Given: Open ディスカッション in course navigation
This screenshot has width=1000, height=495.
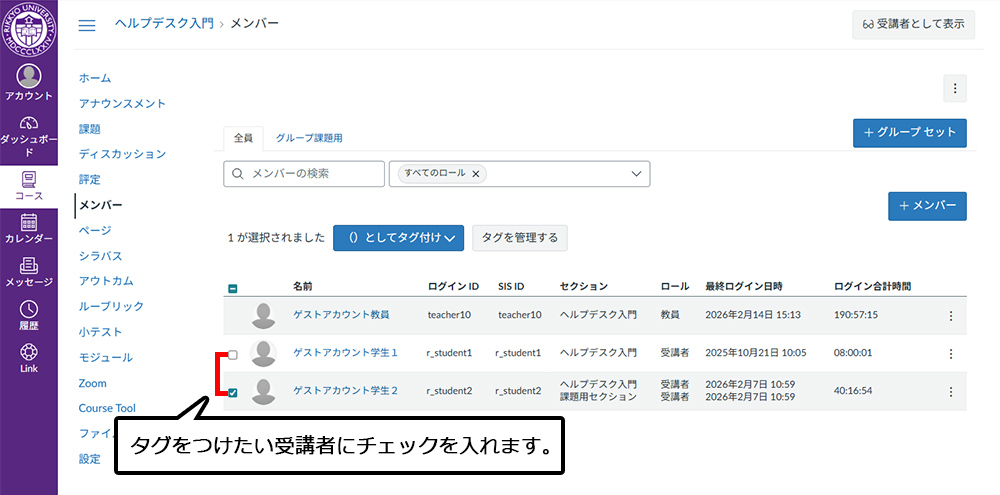Looking at the screenshot, I should click(x=122, y=154).
